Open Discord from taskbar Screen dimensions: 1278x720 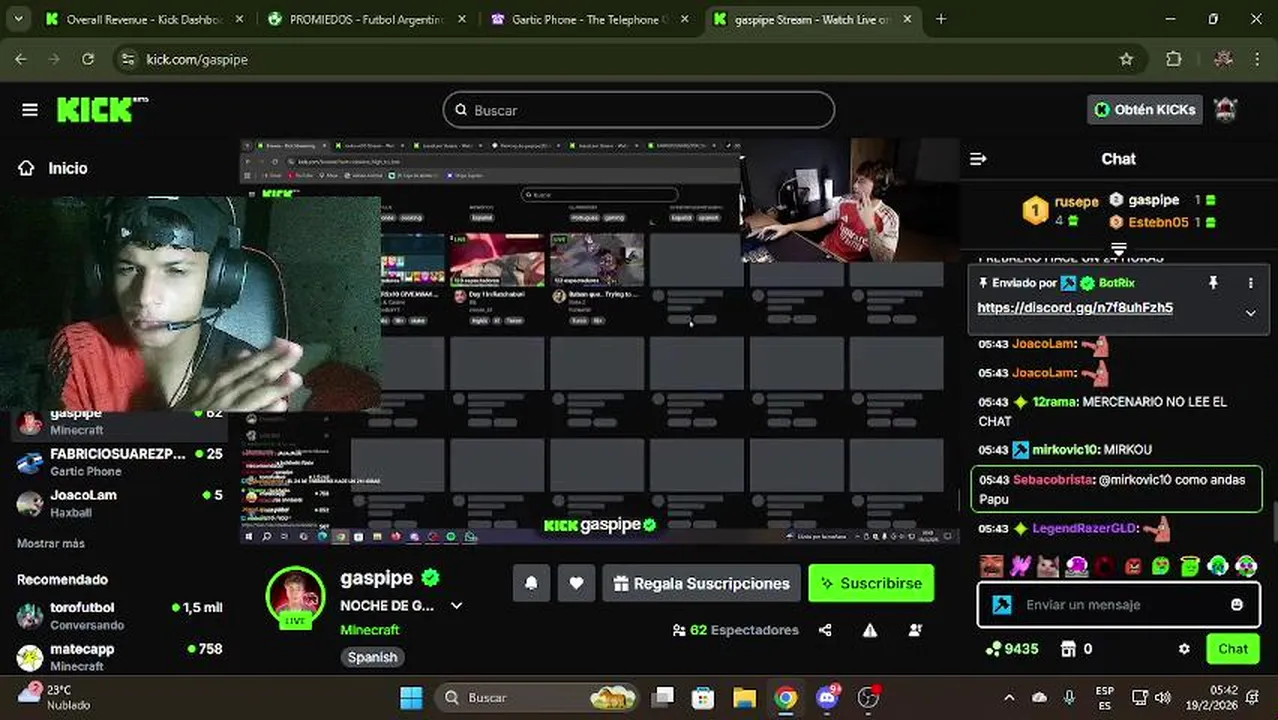tap(827, 697)
